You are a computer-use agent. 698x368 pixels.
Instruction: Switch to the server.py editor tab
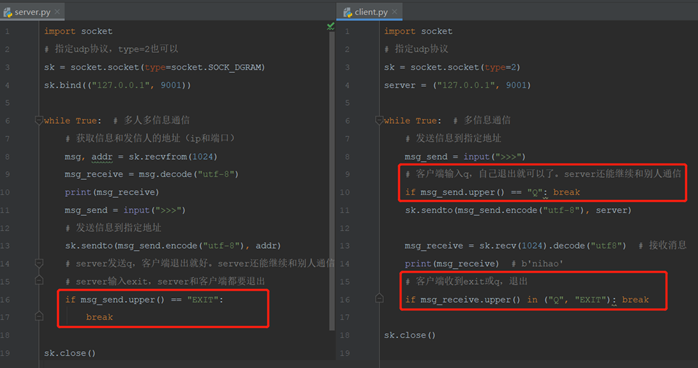[32, 12]
